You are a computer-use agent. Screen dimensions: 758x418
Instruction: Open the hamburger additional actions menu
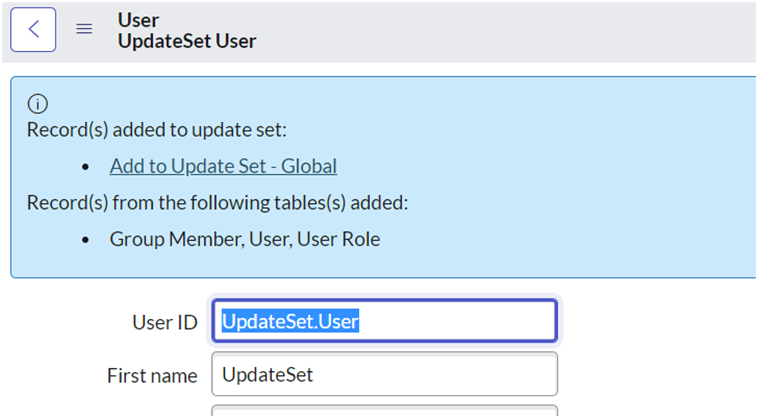click(x=85, y=30)
